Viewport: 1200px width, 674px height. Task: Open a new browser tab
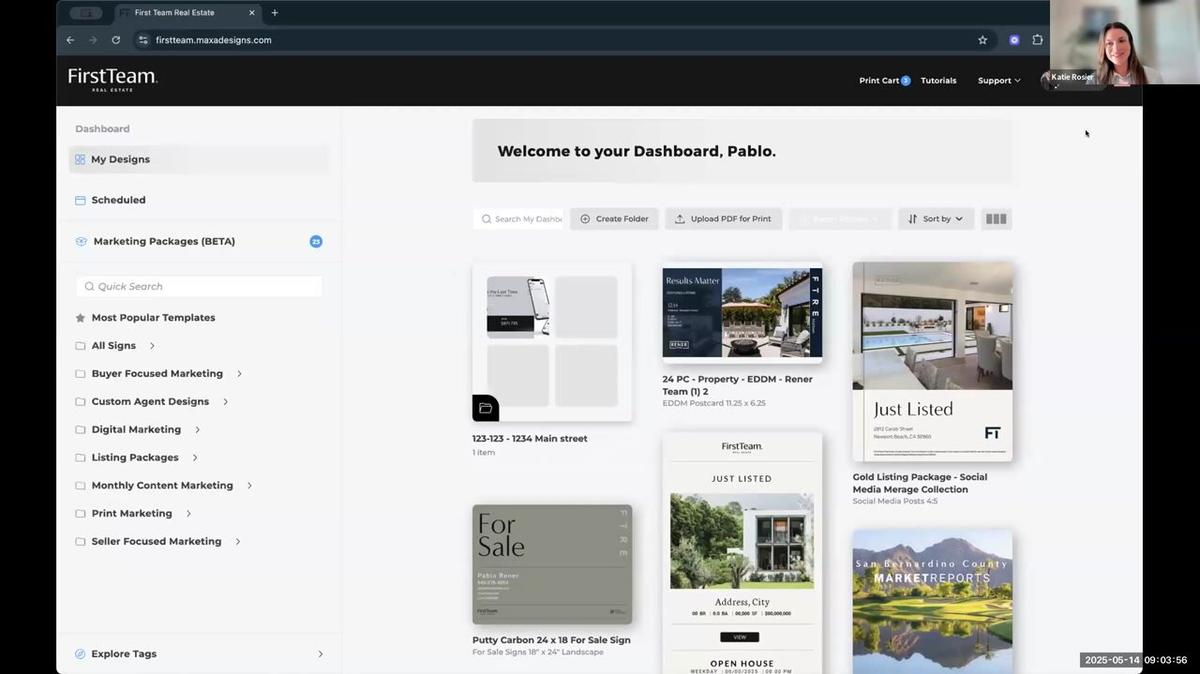(x=275, y=13)
